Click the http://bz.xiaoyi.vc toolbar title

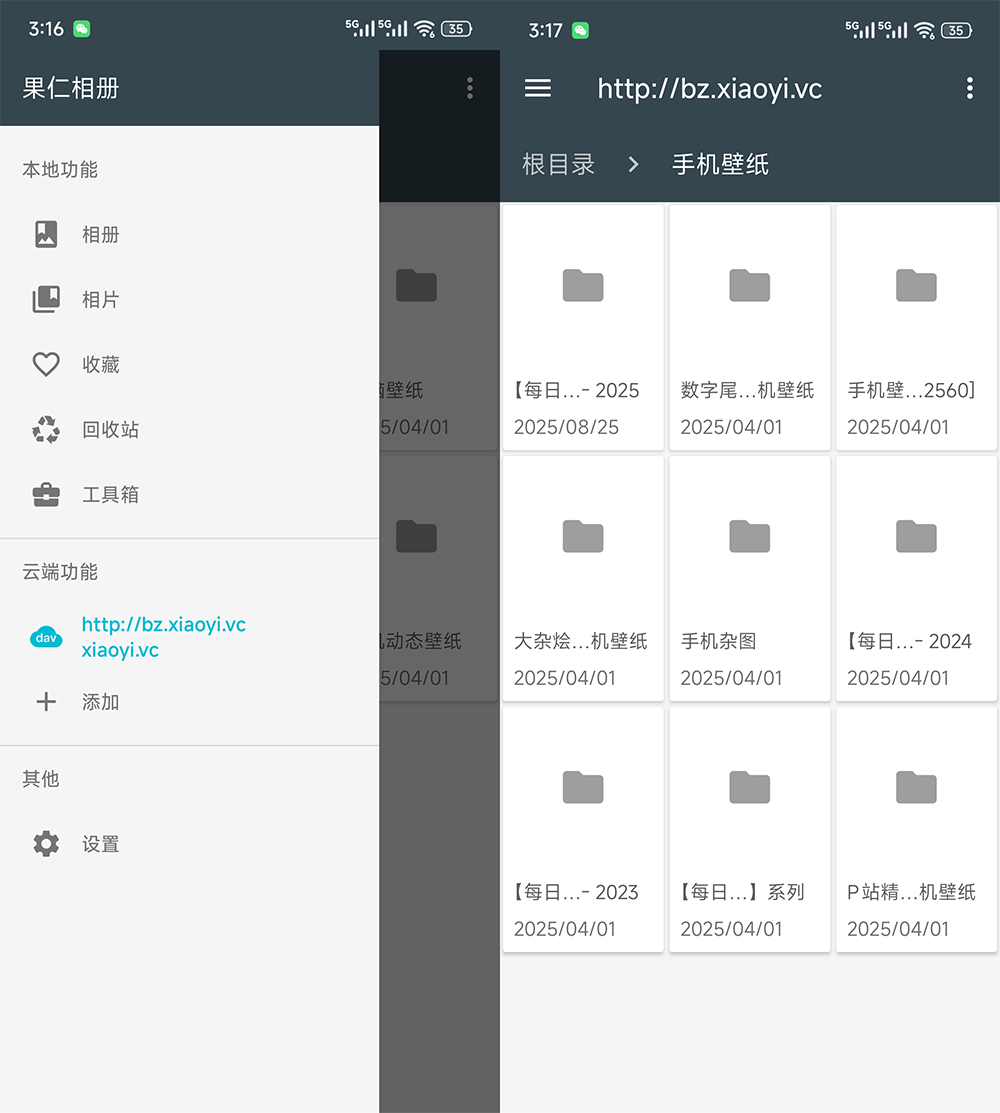[x=709, y=89]
